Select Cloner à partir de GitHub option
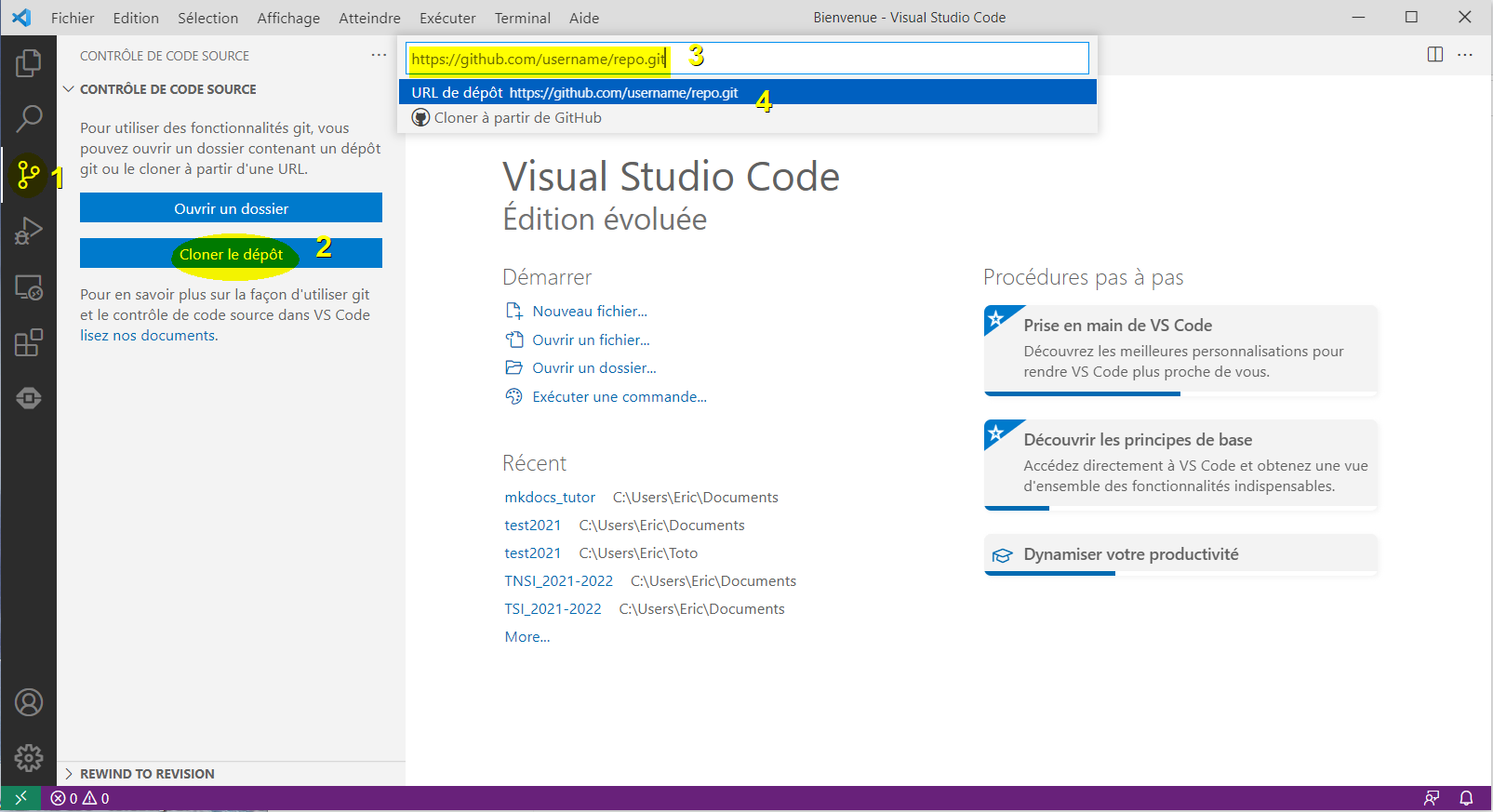 (x=748, y=118)
